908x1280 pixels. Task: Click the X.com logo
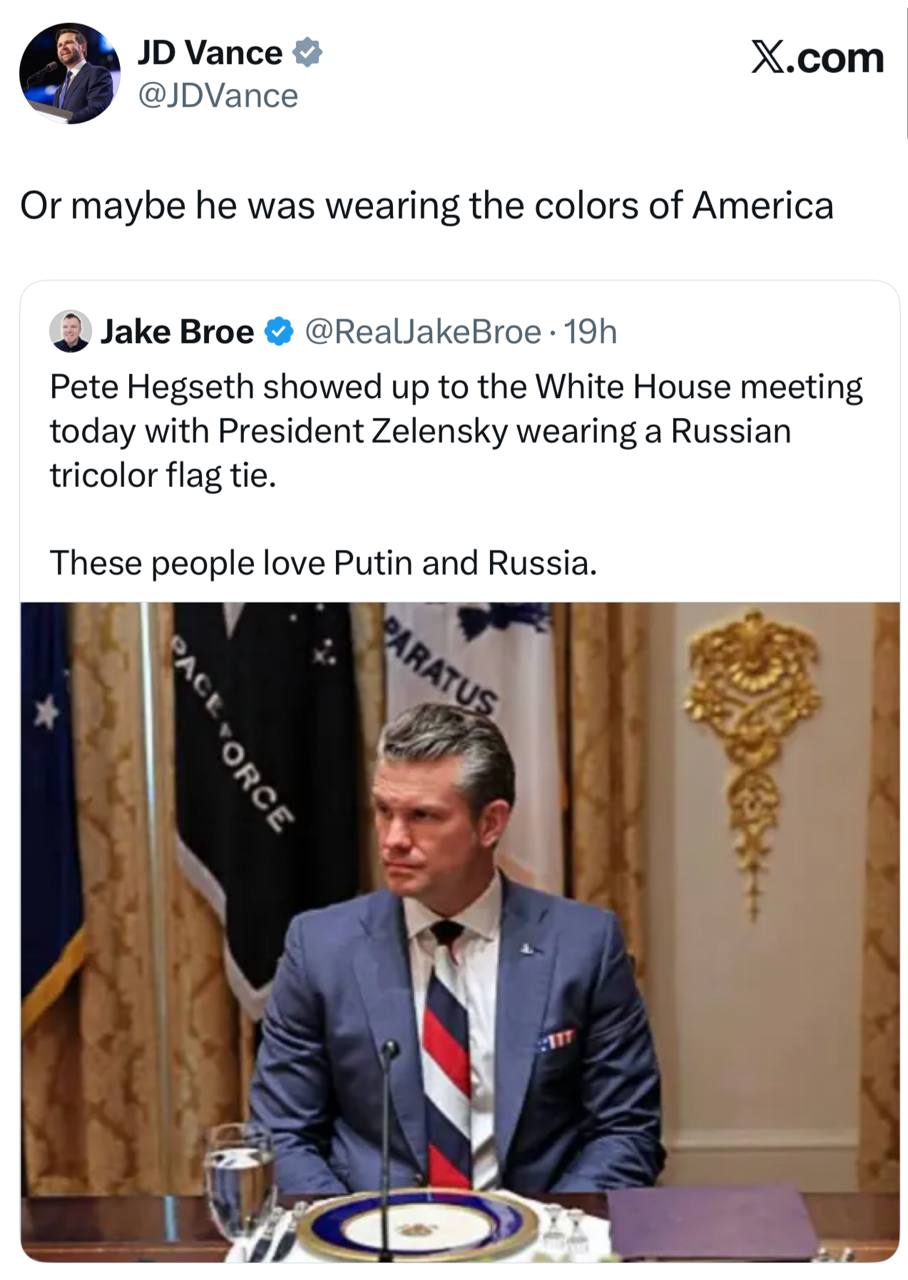click(817, 58)
